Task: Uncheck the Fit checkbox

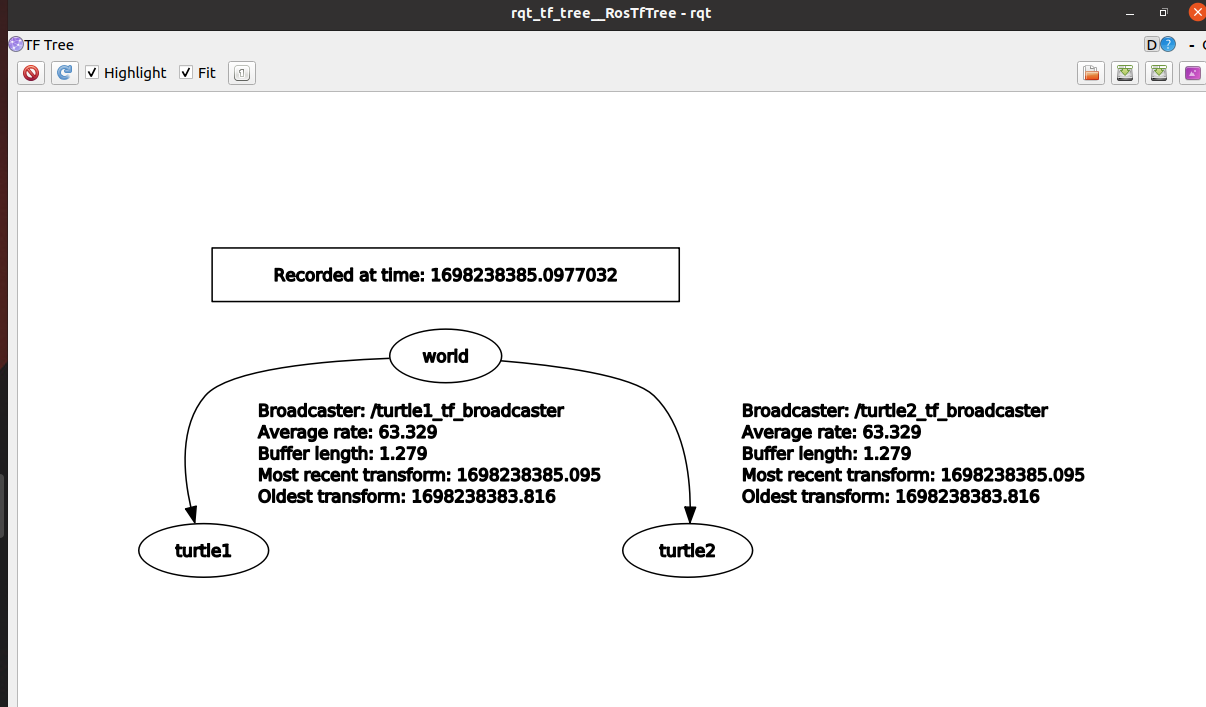Action: click(186, 73)
